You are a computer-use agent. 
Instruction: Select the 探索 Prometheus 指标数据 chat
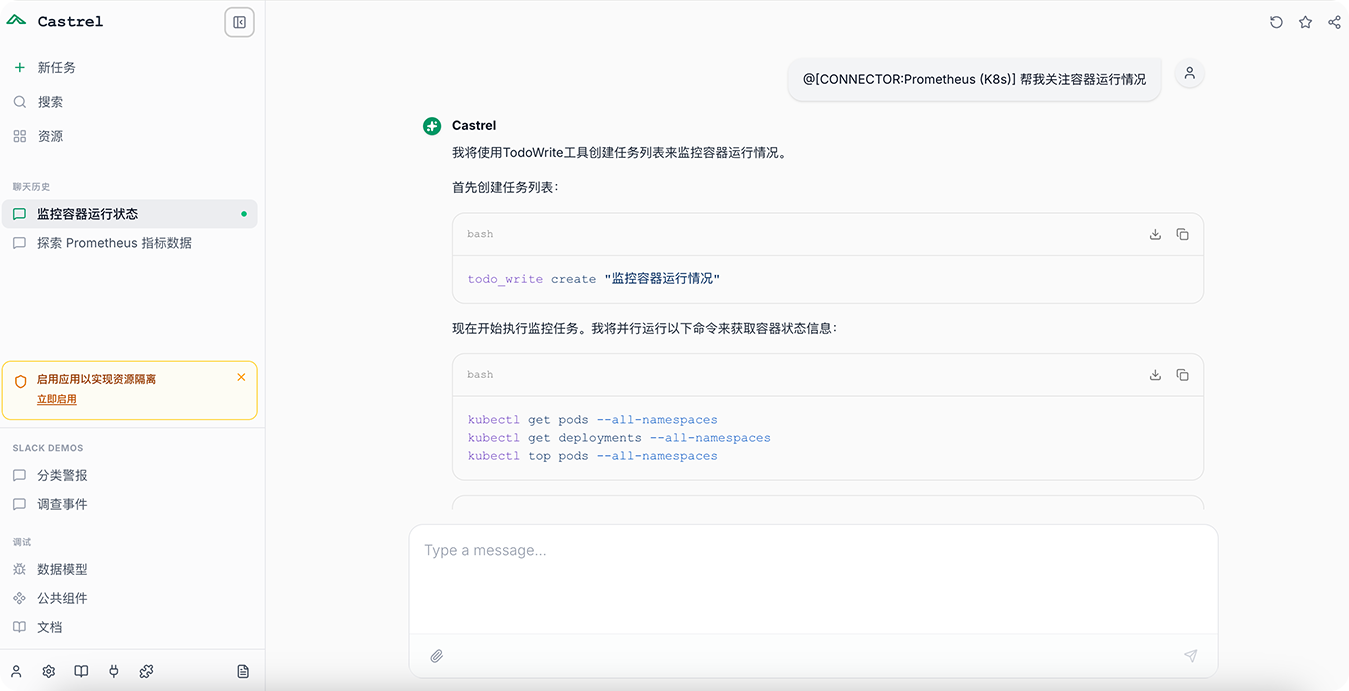[x=114, y=243]
